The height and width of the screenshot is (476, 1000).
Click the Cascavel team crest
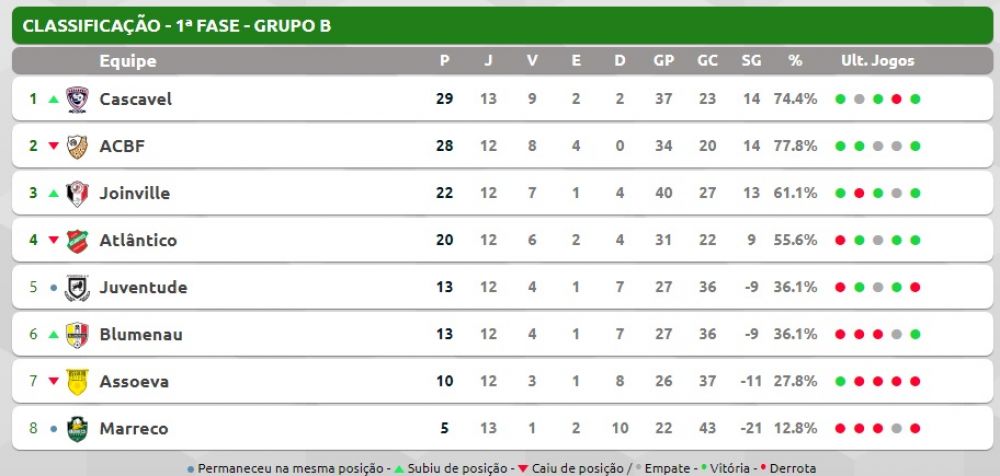[x=77, y=99]
